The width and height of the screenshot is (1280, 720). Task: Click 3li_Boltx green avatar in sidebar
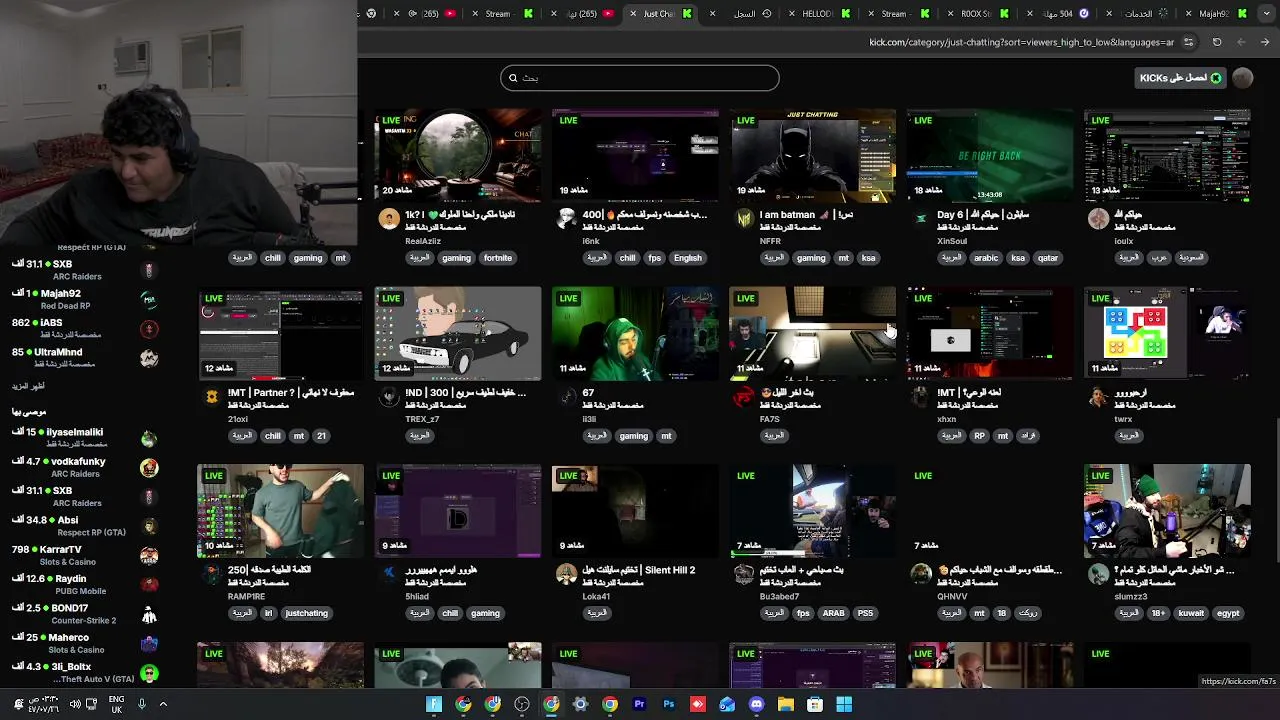(149, 673)
